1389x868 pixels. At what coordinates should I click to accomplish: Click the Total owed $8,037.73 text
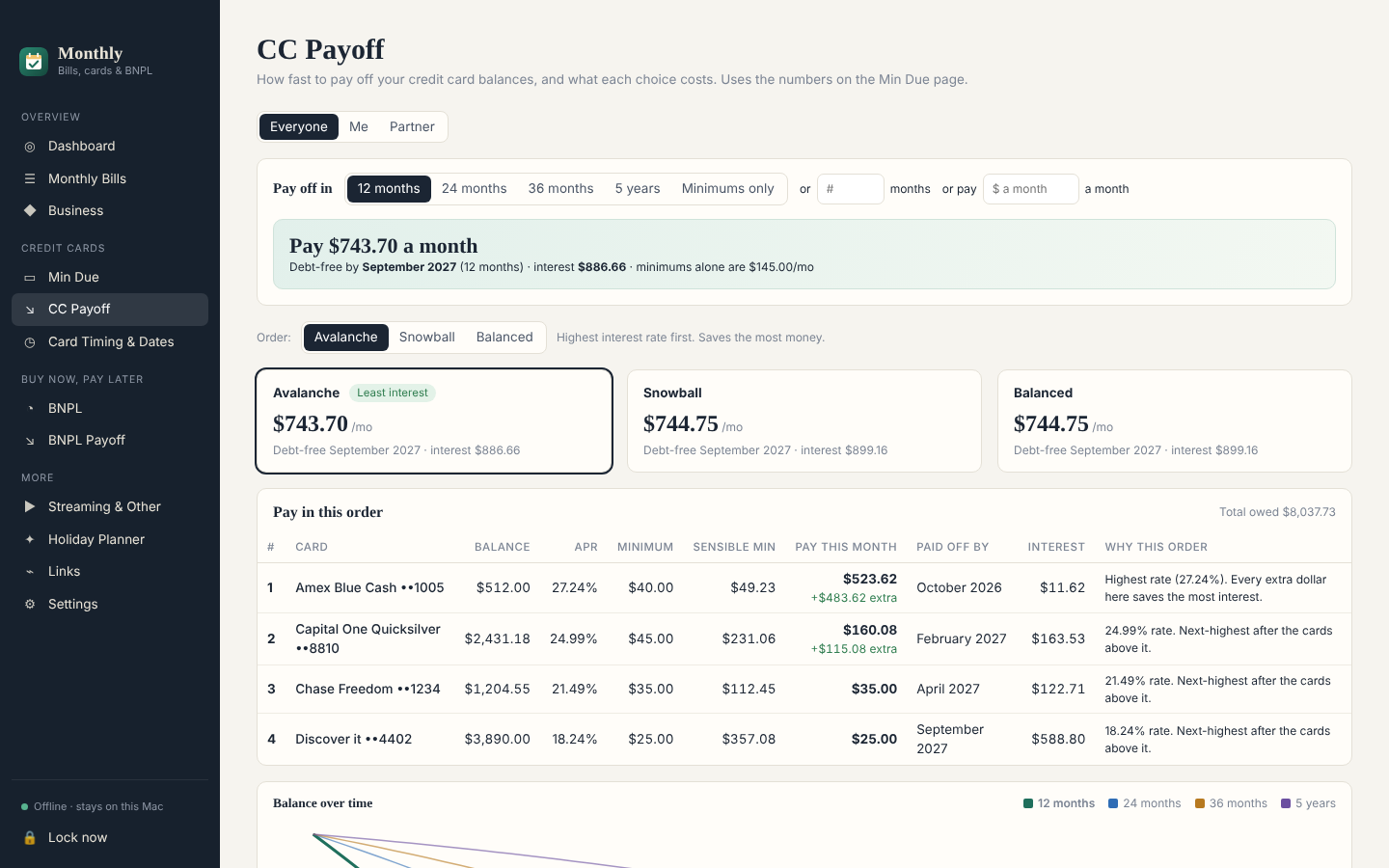pos(1277,512)
